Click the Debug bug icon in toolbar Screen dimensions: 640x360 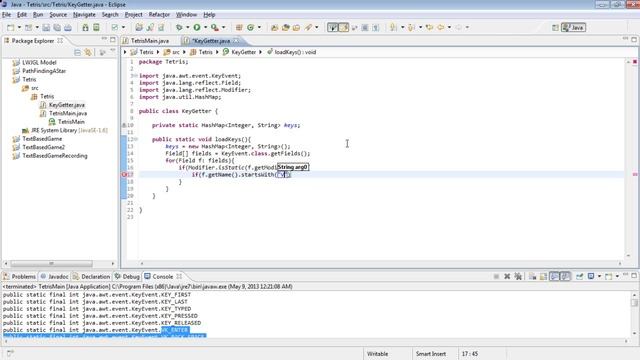(179, 27)
